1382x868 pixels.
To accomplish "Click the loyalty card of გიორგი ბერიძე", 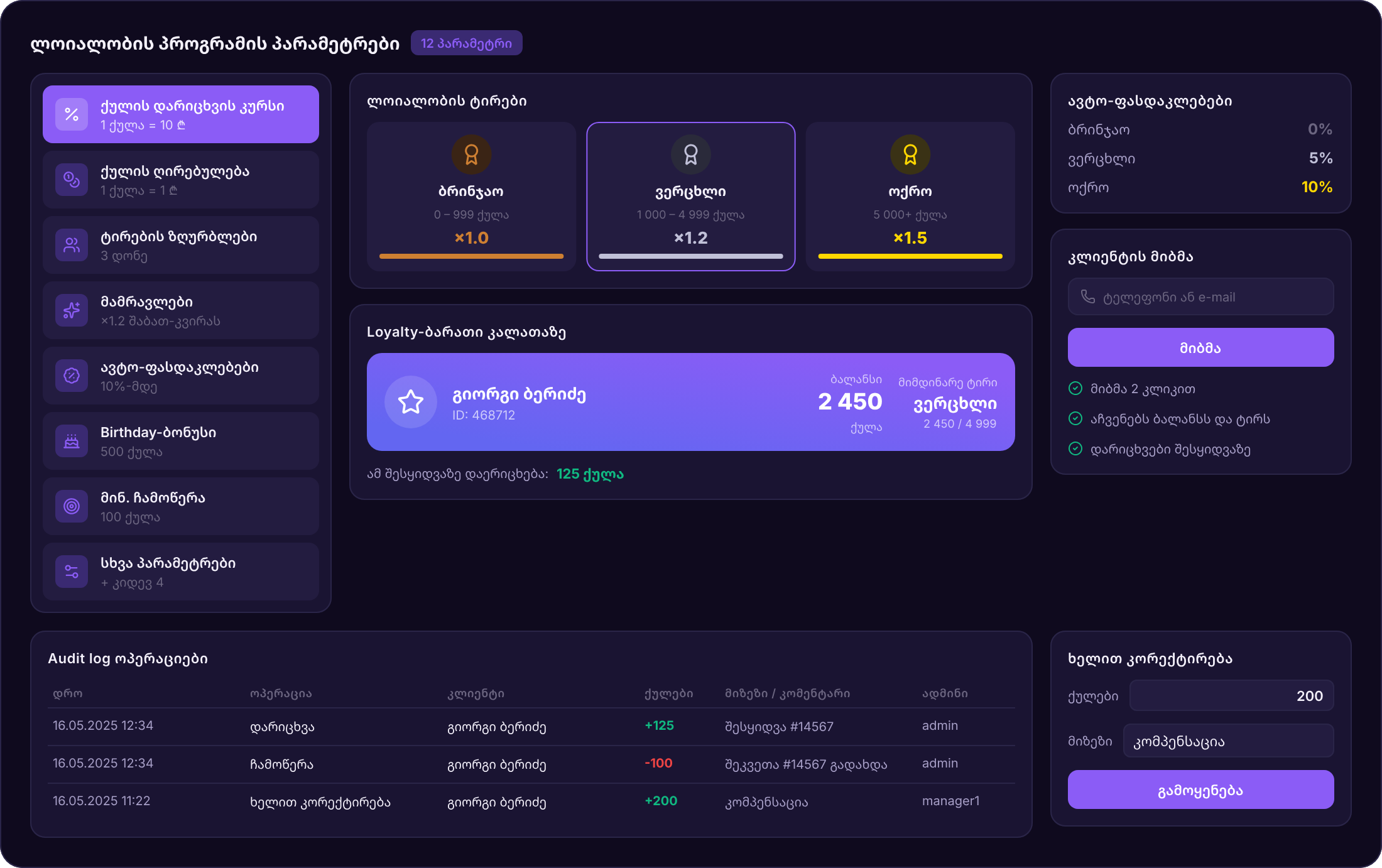I will coord(691,402).
